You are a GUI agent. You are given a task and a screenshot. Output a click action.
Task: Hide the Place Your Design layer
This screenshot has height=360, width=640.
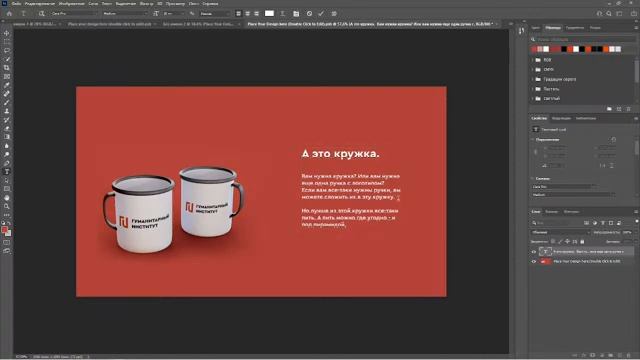(533, 262)
